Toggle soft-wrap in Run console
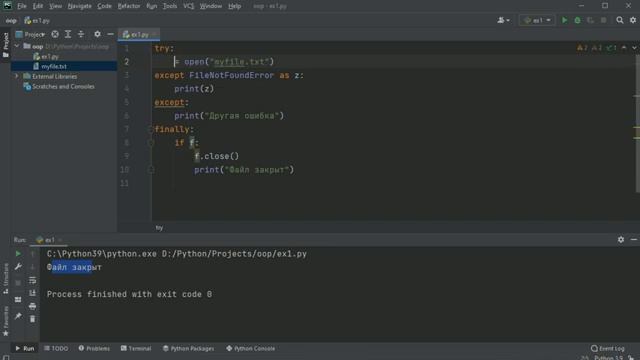Image resolution: width=640 pixels, height=360 pixels. coord(32,280)
